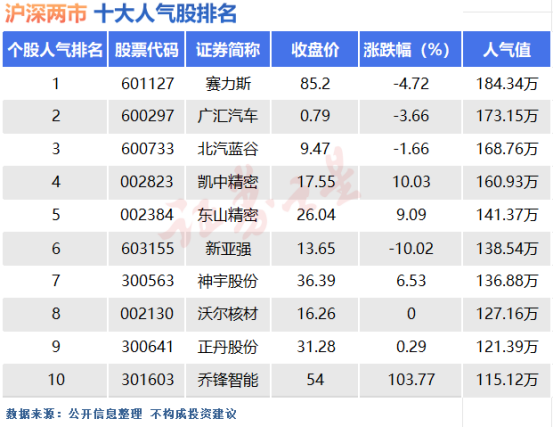Click the 广汇汽车 stock name
The height and width of the screenshot is (427, 554).
click(x=228, y=116)
